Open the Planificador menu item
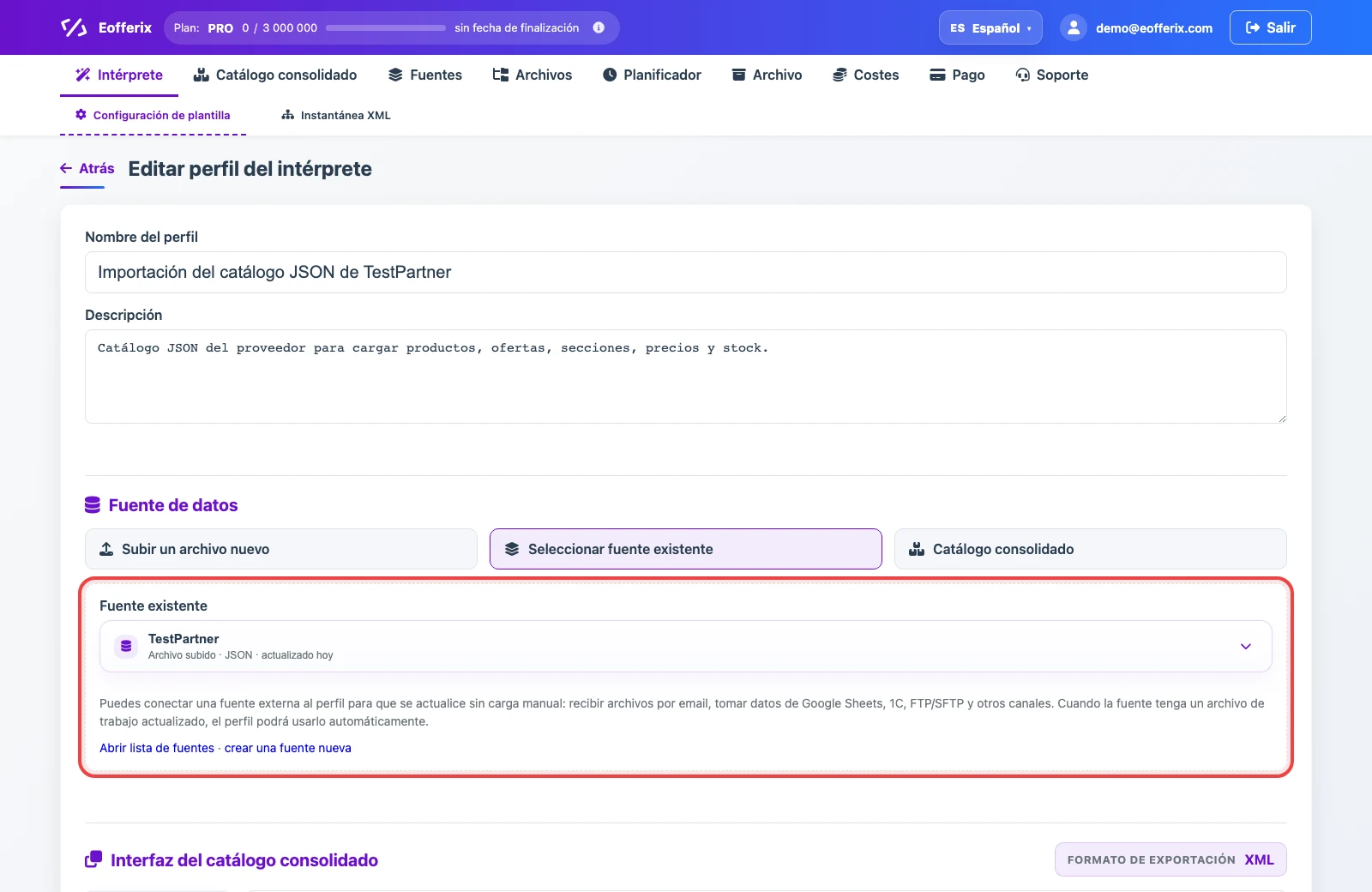The width and height of the screenshot is (1372, 892). point(652,75)
